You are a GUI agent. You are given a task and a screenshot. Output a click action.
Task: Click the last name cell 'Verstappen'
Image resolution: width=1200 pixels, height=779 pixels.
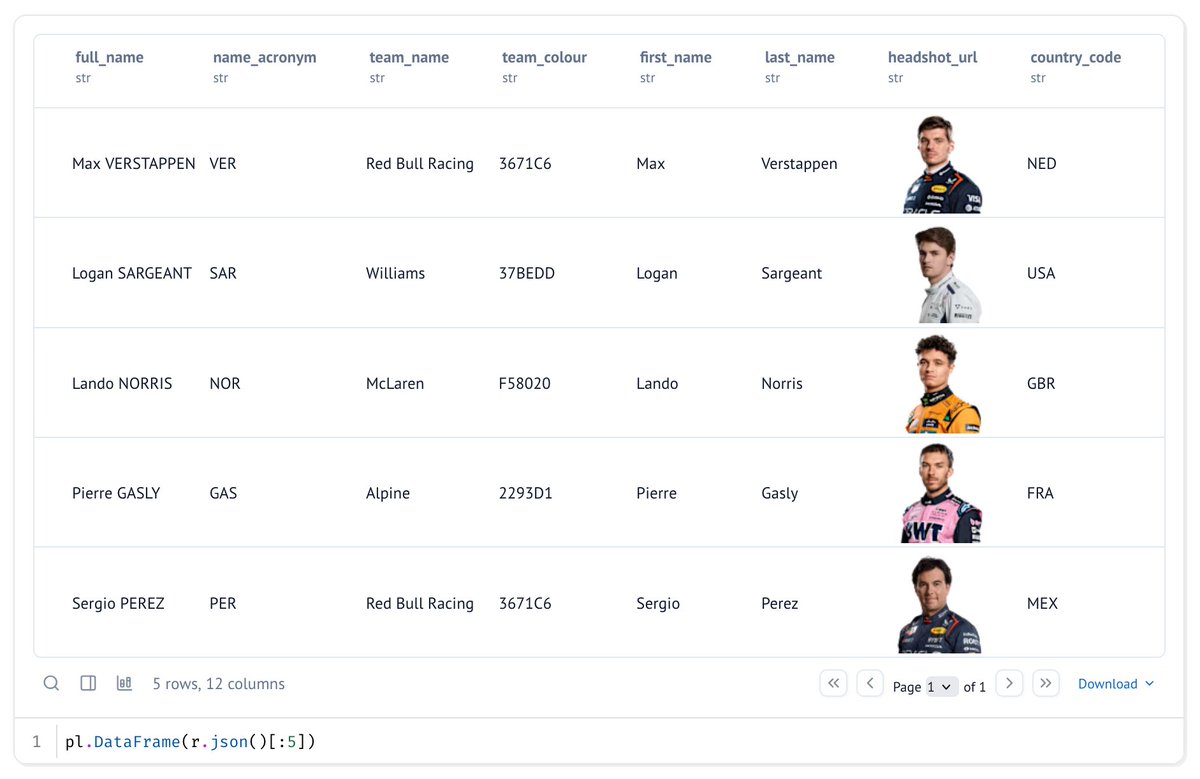pos(799,163)
